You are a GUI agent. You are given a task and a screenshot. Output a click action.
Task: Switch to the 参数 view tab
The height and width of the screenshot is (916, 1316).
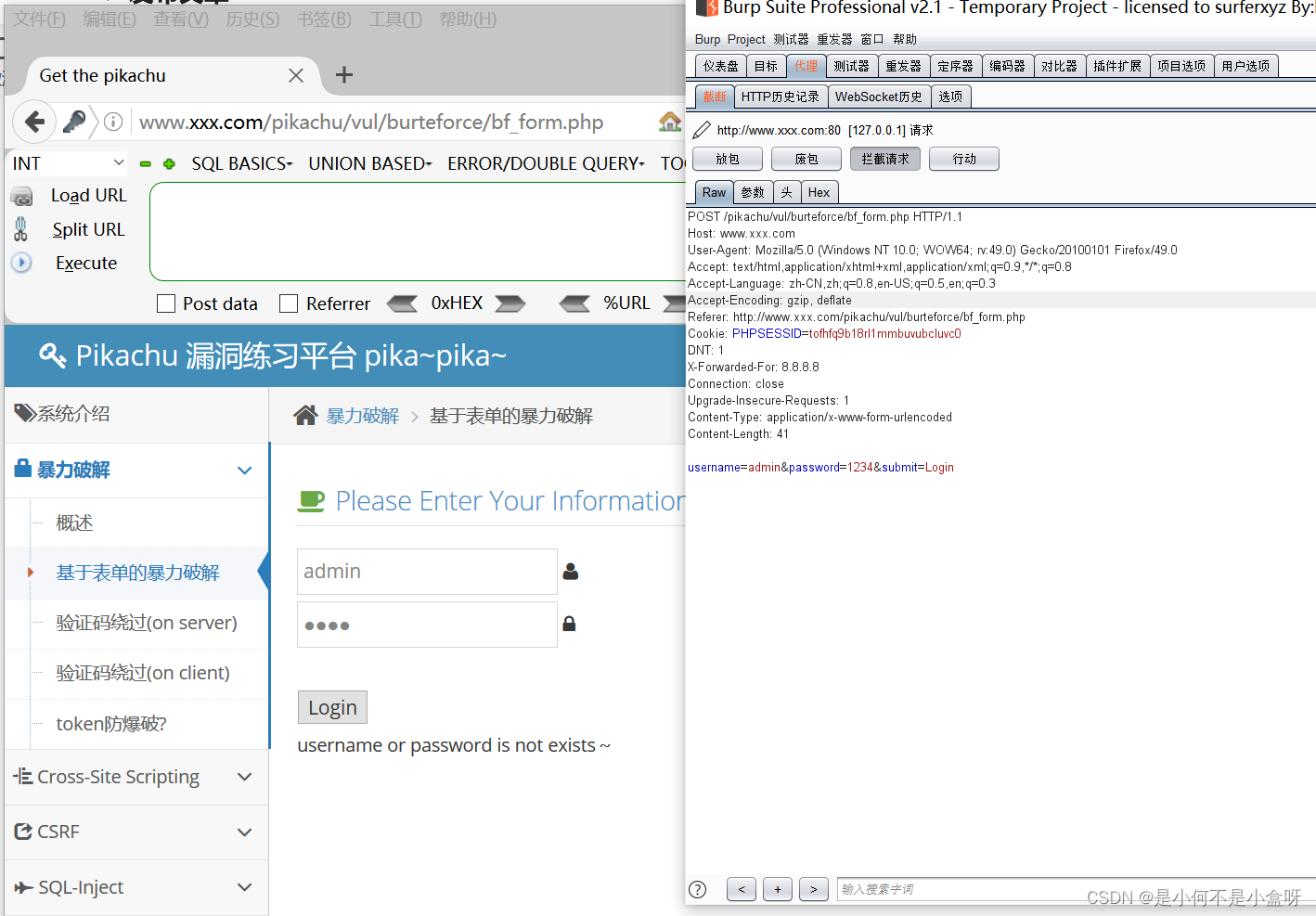753,192
